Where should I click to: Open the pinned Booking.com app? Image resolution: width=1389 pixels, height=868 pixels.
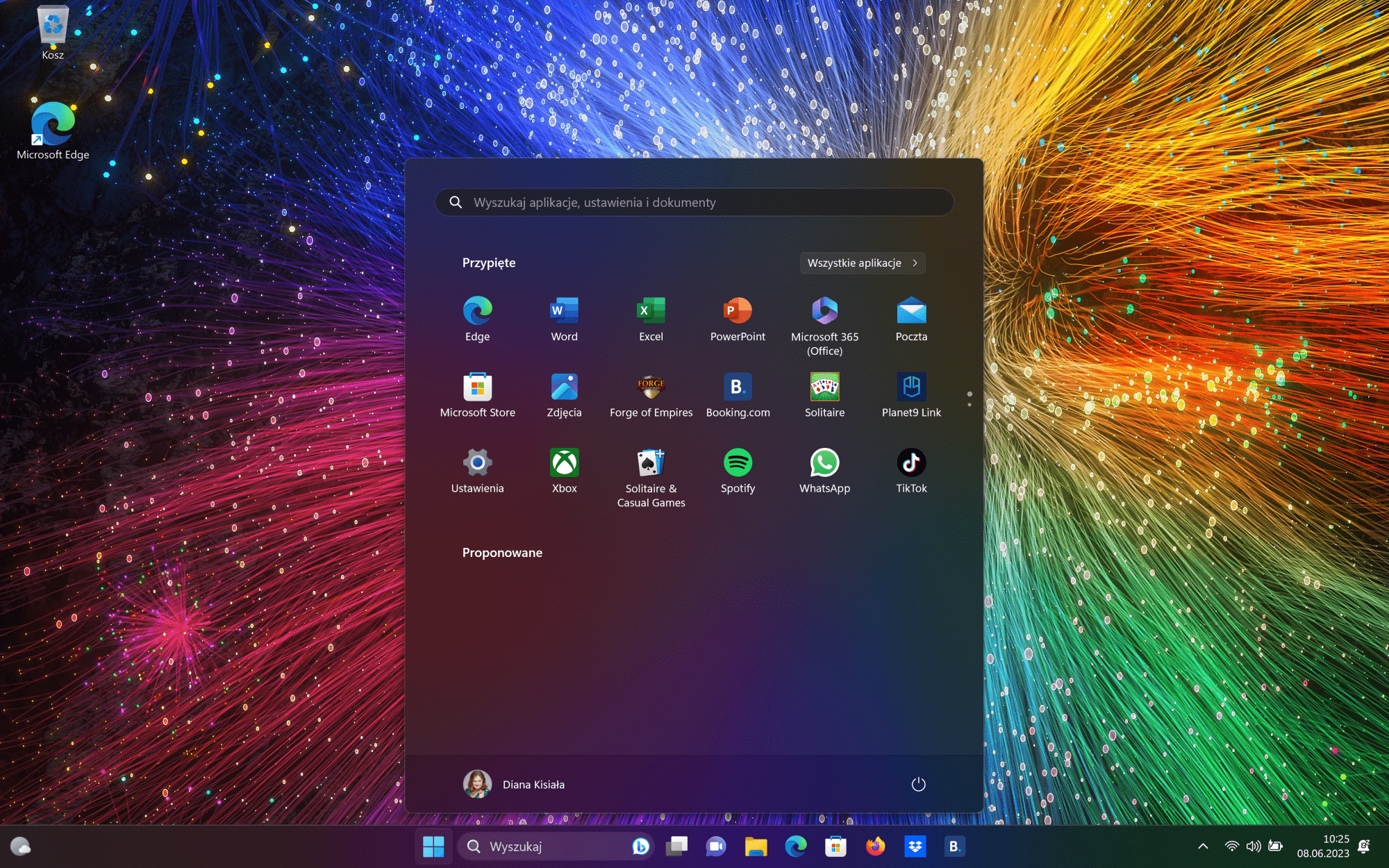[x=738, y=396]
